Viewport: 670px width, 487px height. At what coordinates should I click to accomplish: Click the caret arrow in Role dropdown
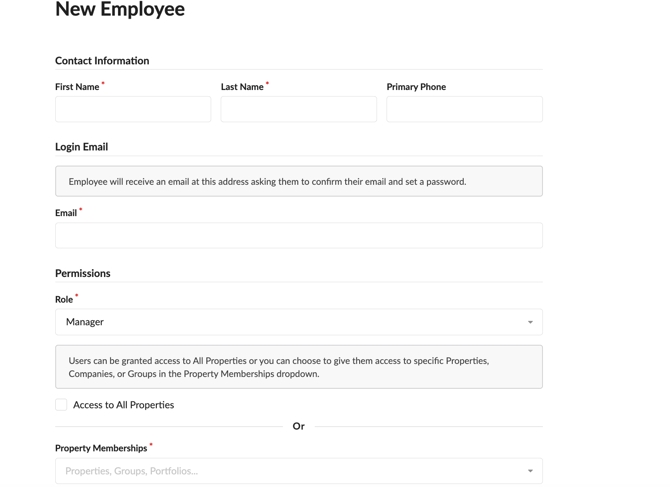(530, 322)
